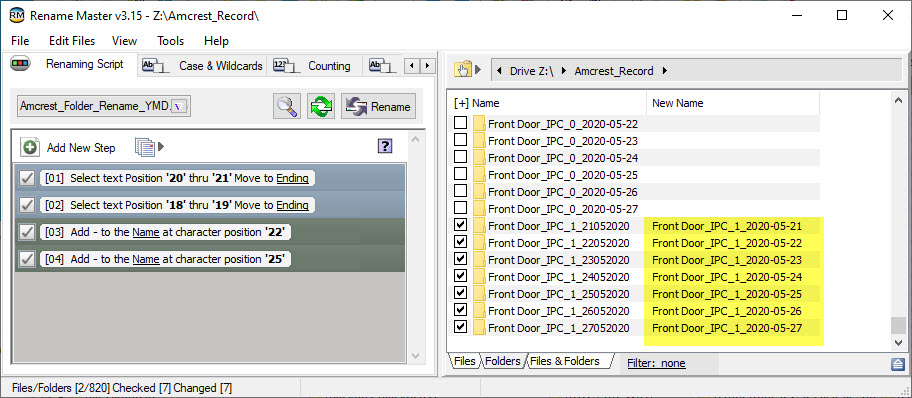Screen dimensions: 912x398
Task: Click the Ending link in step [02]
Action: (293, 205)
